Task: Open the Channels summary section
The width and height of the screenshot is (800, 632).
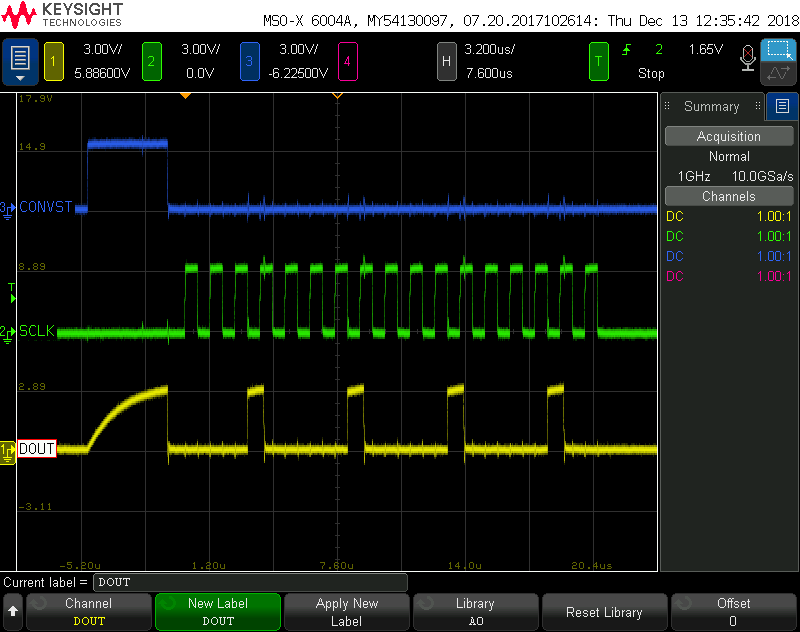Action: point(729,196)
